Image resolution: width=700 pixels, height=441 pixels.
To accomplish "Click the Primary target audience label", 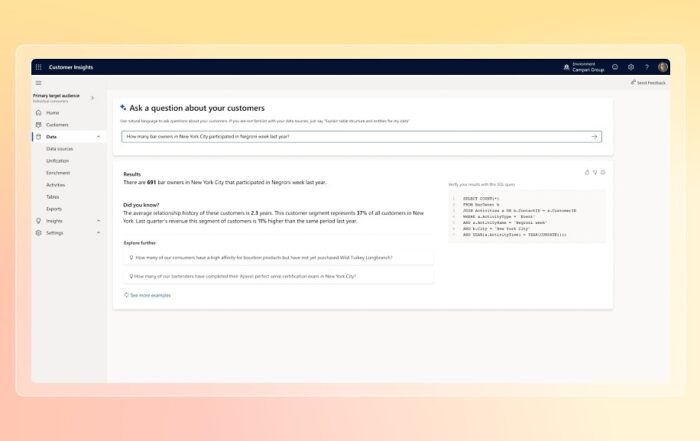I will (56, 96).
